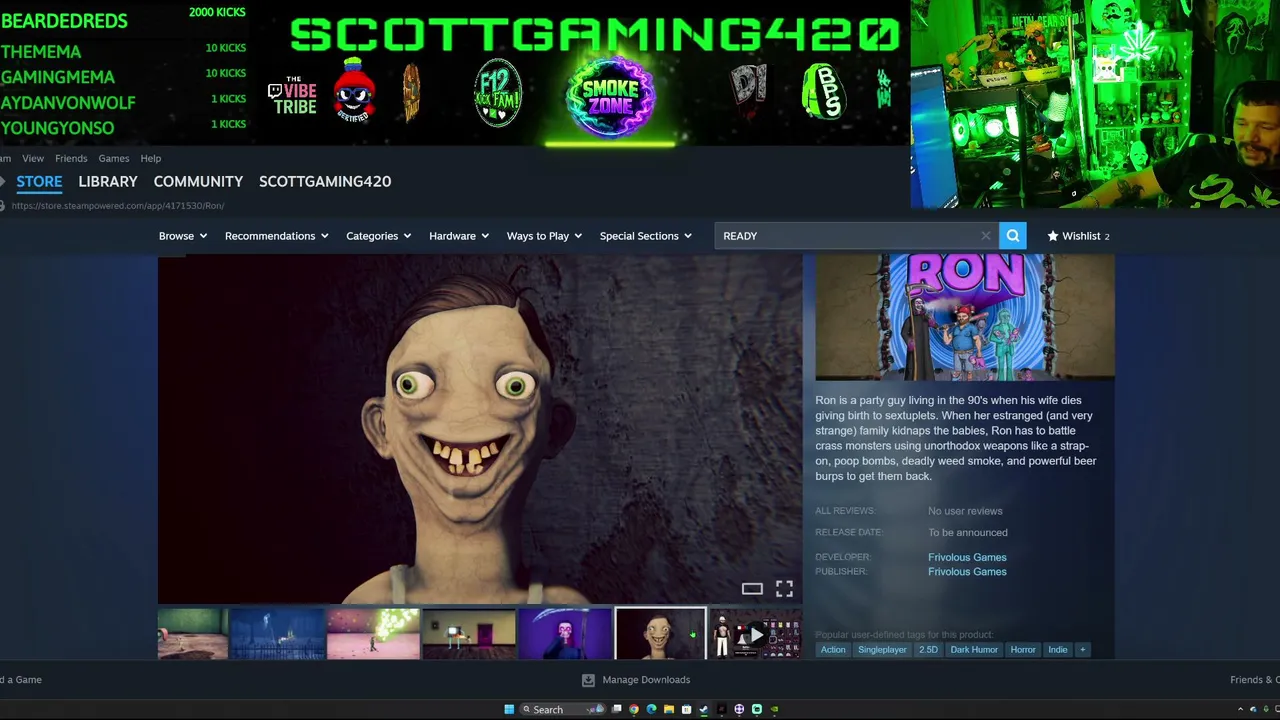
Task: Select the creepy smiling face thumbnail
Action: 660,634
